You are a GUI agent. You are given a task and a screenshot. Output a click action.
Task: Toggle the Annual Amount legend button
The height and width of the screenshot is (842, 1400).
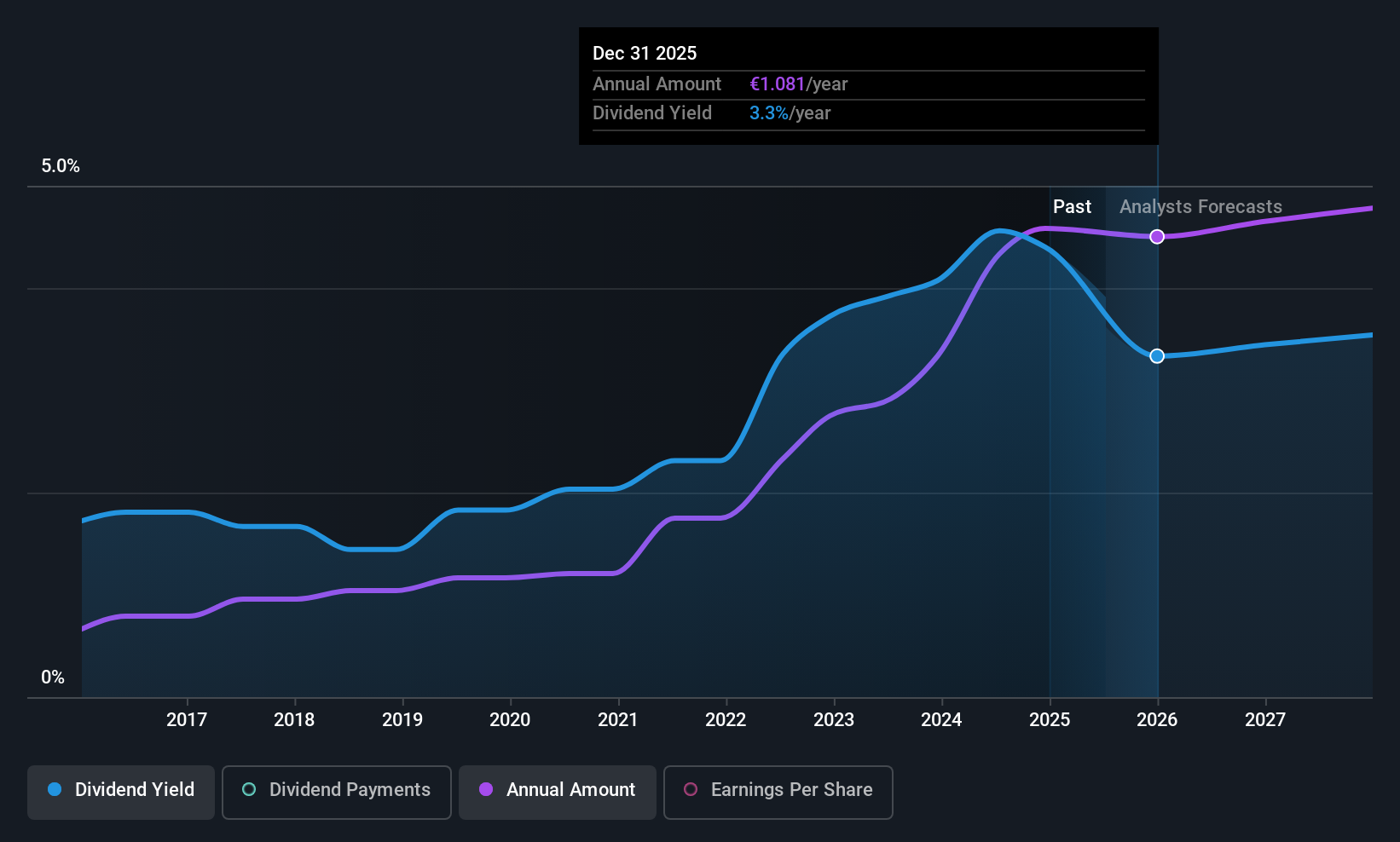pos(558,793)
